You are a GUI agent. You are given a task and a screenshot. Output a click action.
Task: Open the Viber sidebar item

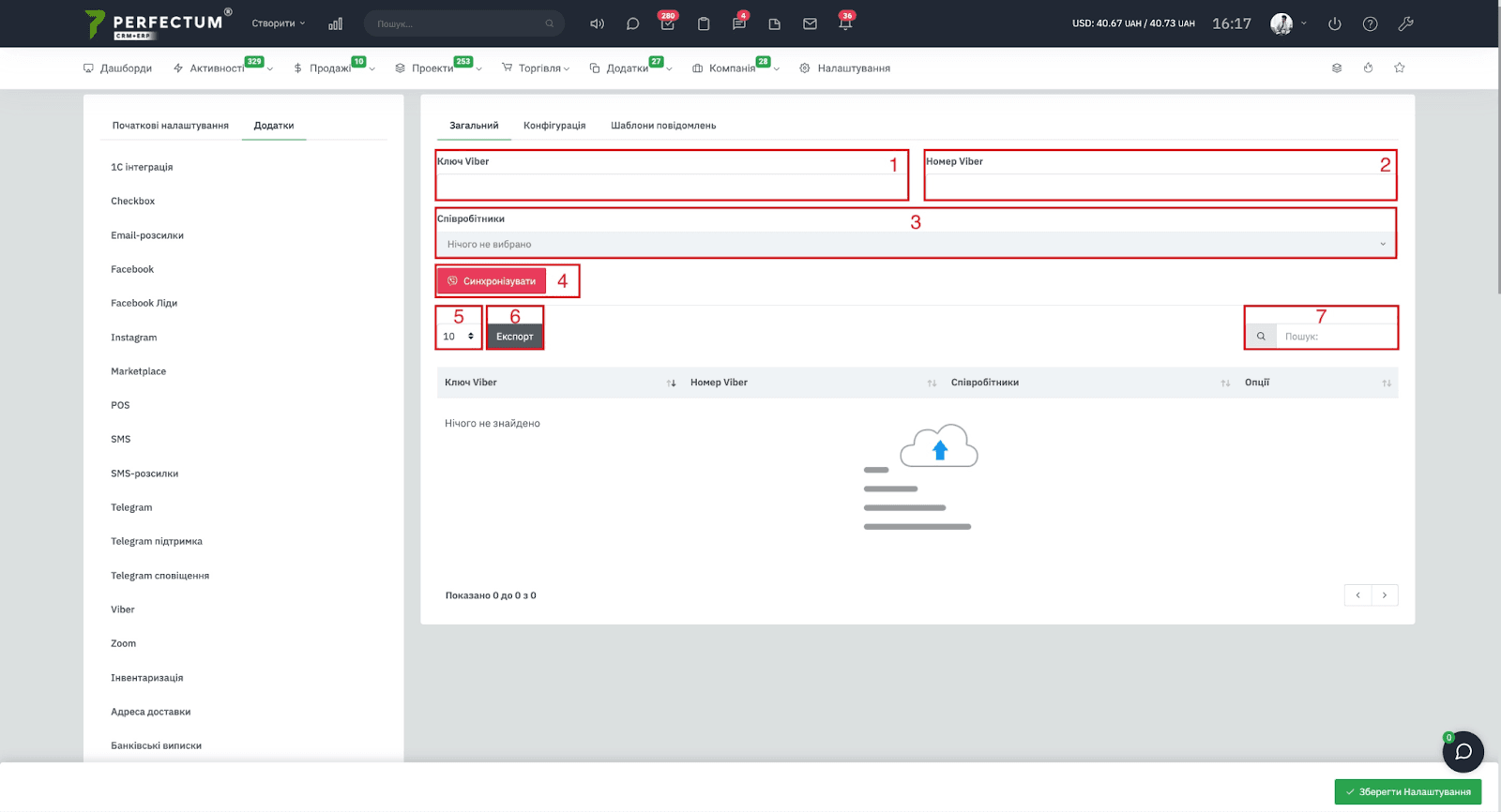tap(123, 609)
